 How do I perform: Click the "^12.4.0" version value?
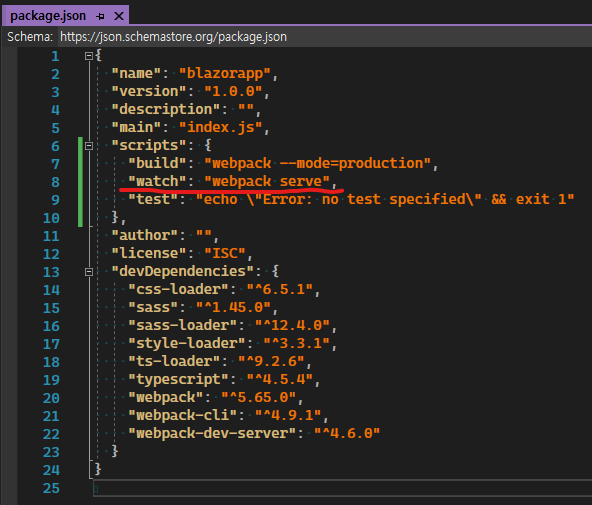tap(293, 325)
